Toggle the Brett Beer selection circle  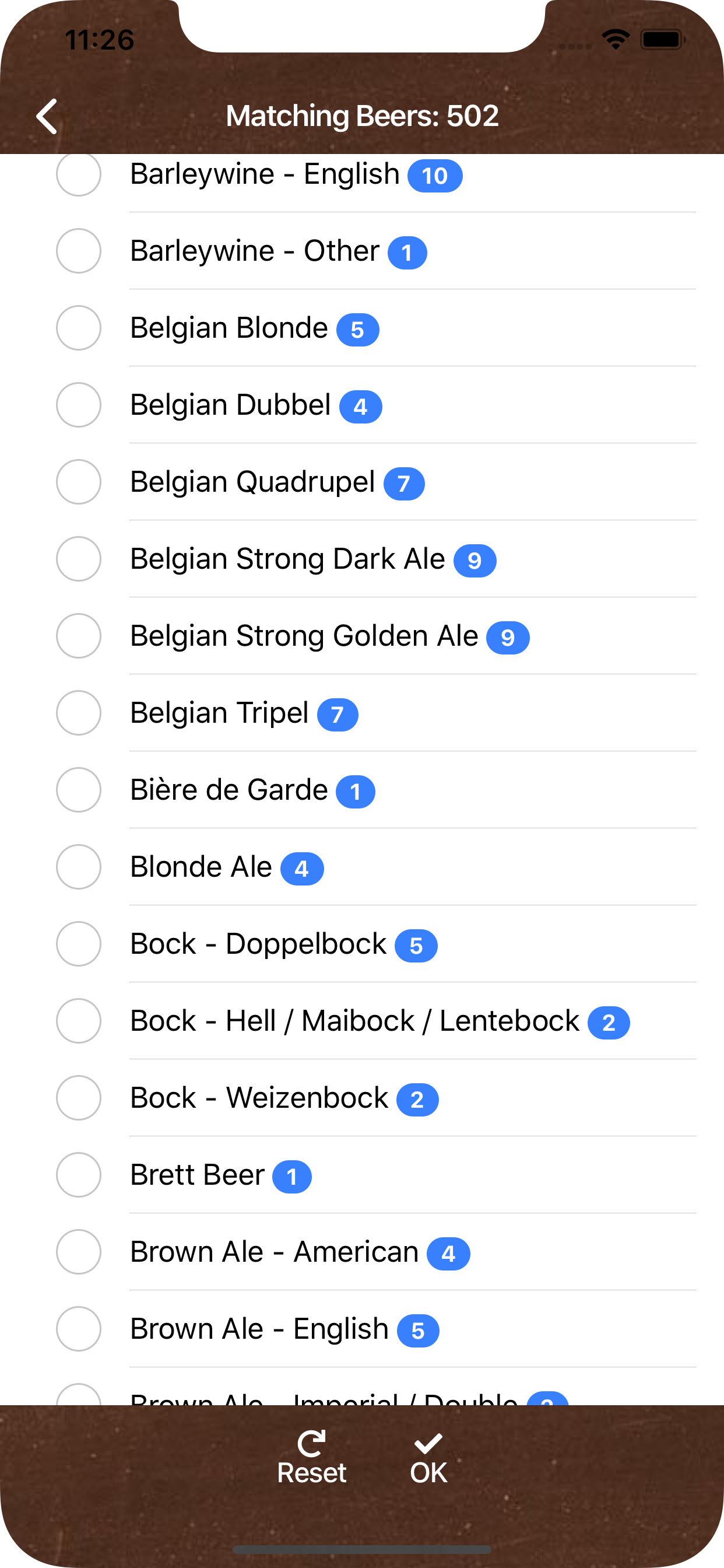click(79, 1175)
